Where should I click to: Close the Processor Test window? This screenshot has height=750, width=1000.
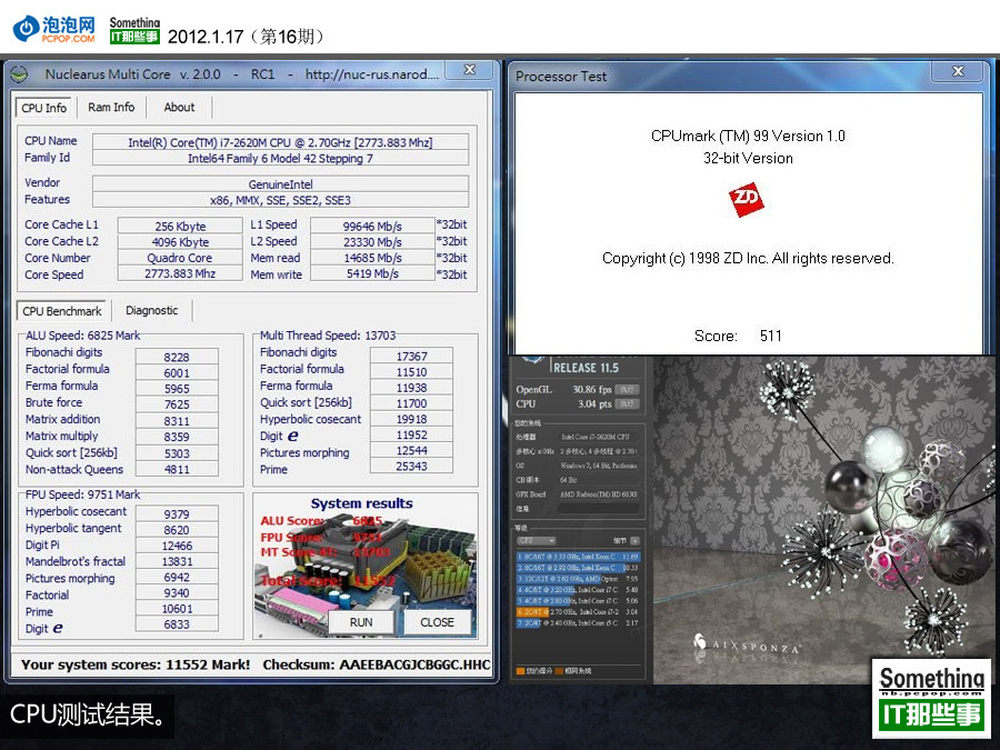pyautogui.click(x=958, y=71)
